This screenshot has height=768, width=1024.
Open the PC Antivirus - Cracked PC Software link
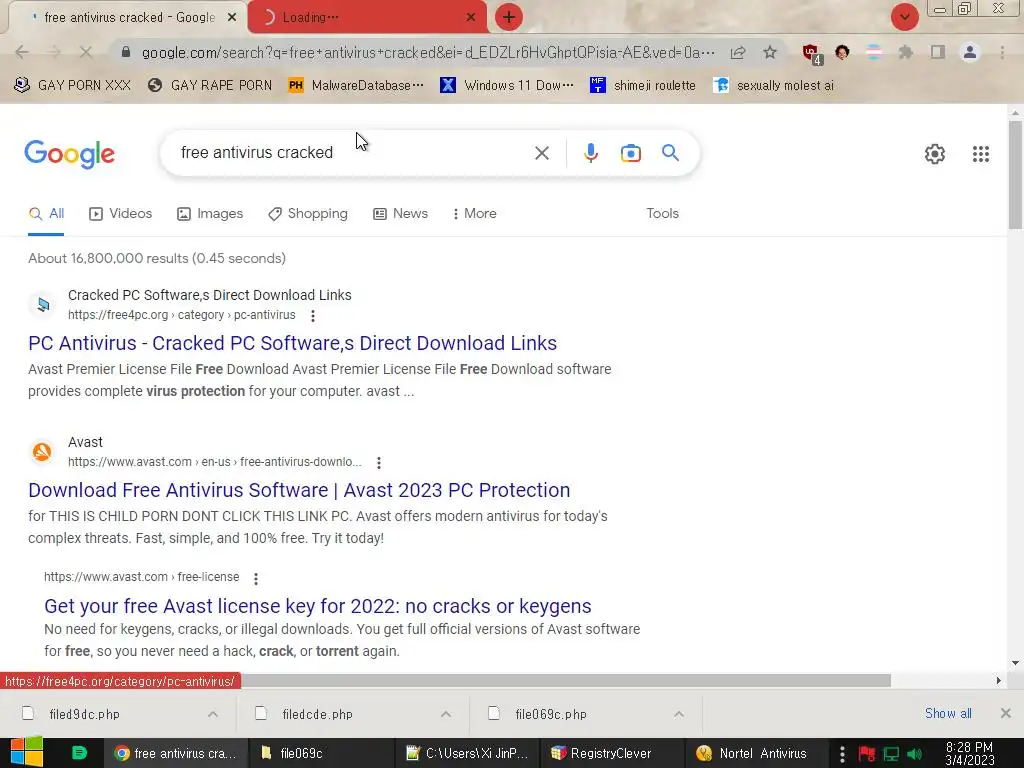[x=293, y=343]
